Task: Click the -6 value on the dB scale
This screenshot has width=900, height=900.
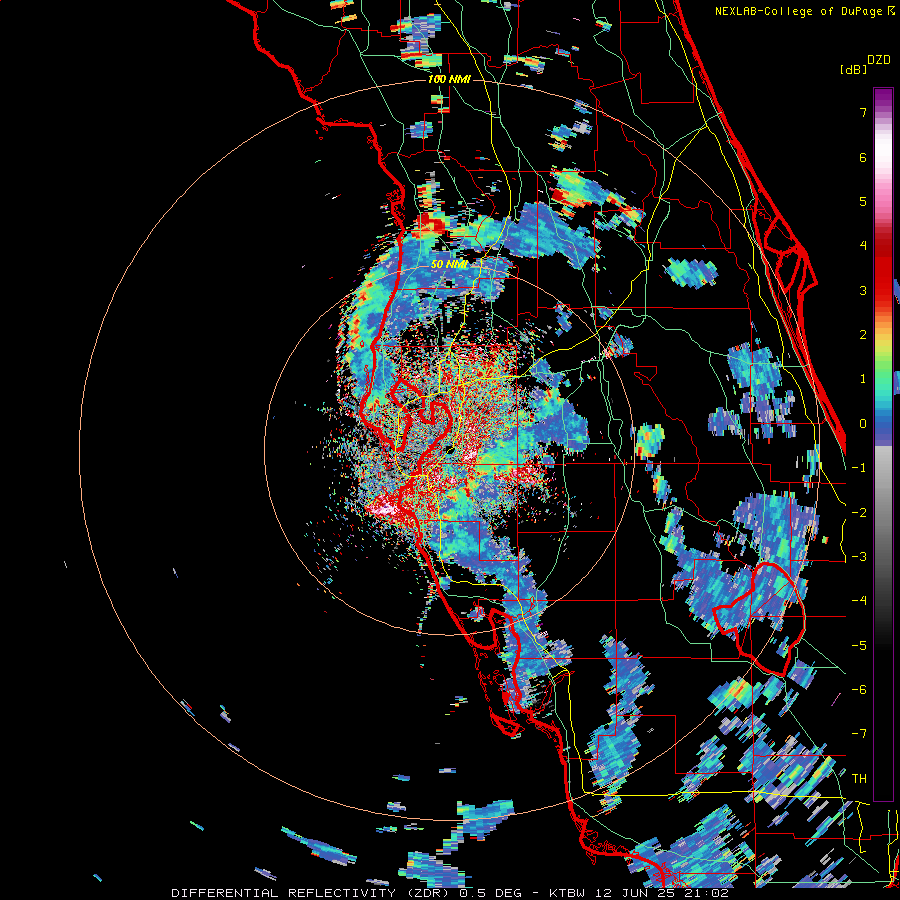Action: (859, 689)
